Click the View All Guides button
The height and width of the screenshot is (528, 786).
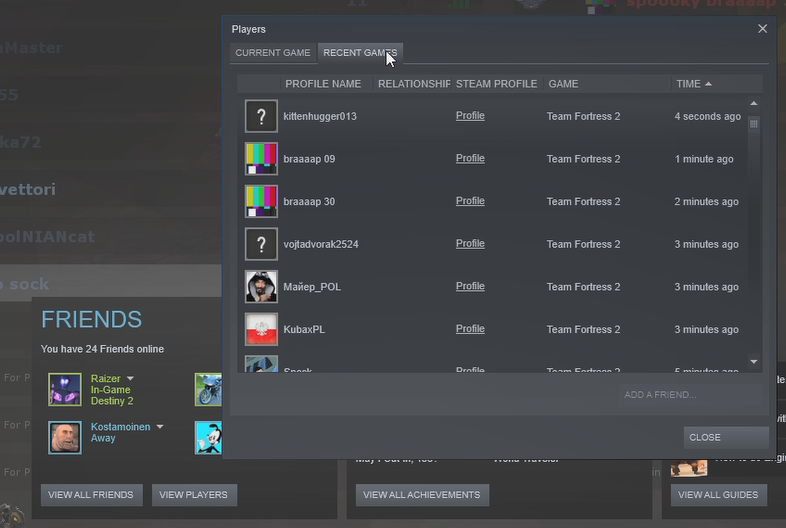pos(718,495)
